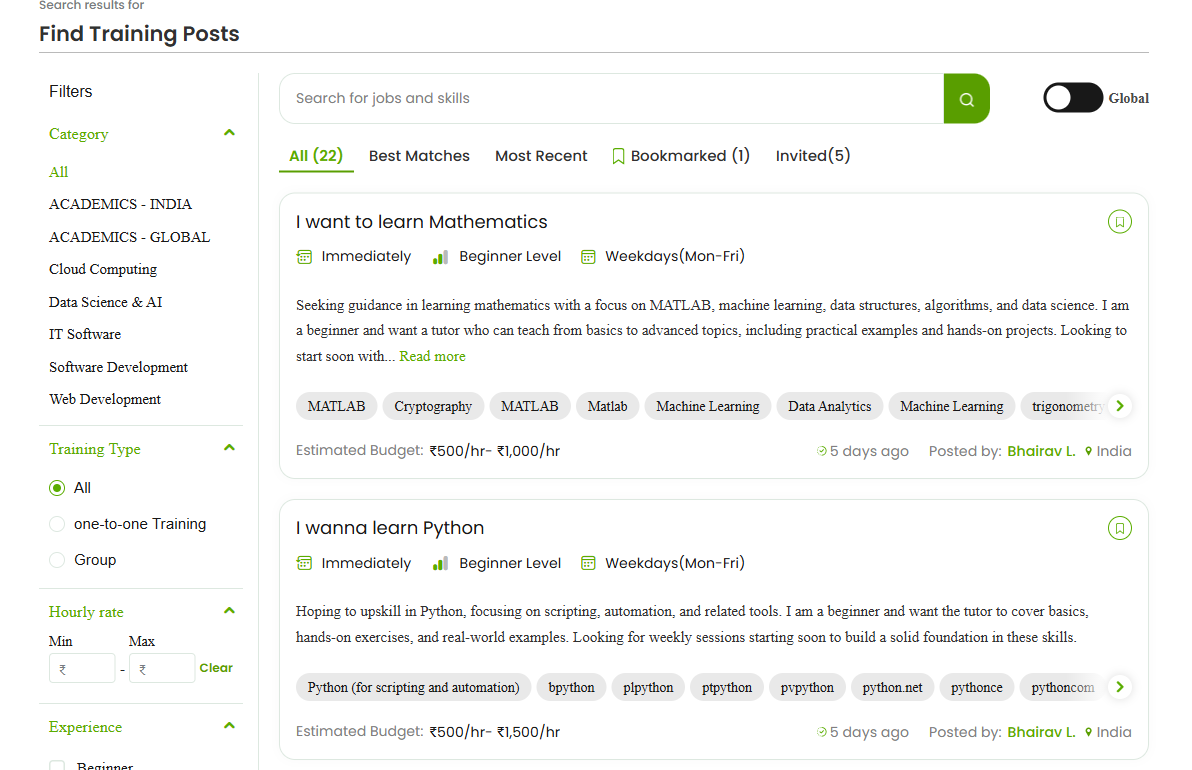Click the bpython skill tag
The image size is (1192, 770).
pyautogui.click(x=572, y=688)
